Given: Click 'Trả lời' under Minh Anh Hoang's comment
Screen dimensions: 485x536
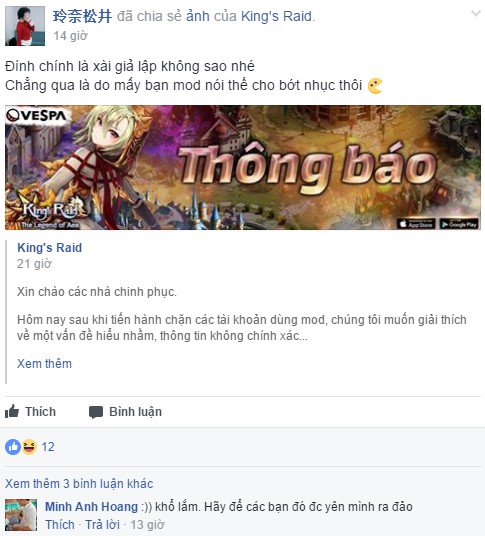Looking at the screenshot, I should click(x=102, y=524).
